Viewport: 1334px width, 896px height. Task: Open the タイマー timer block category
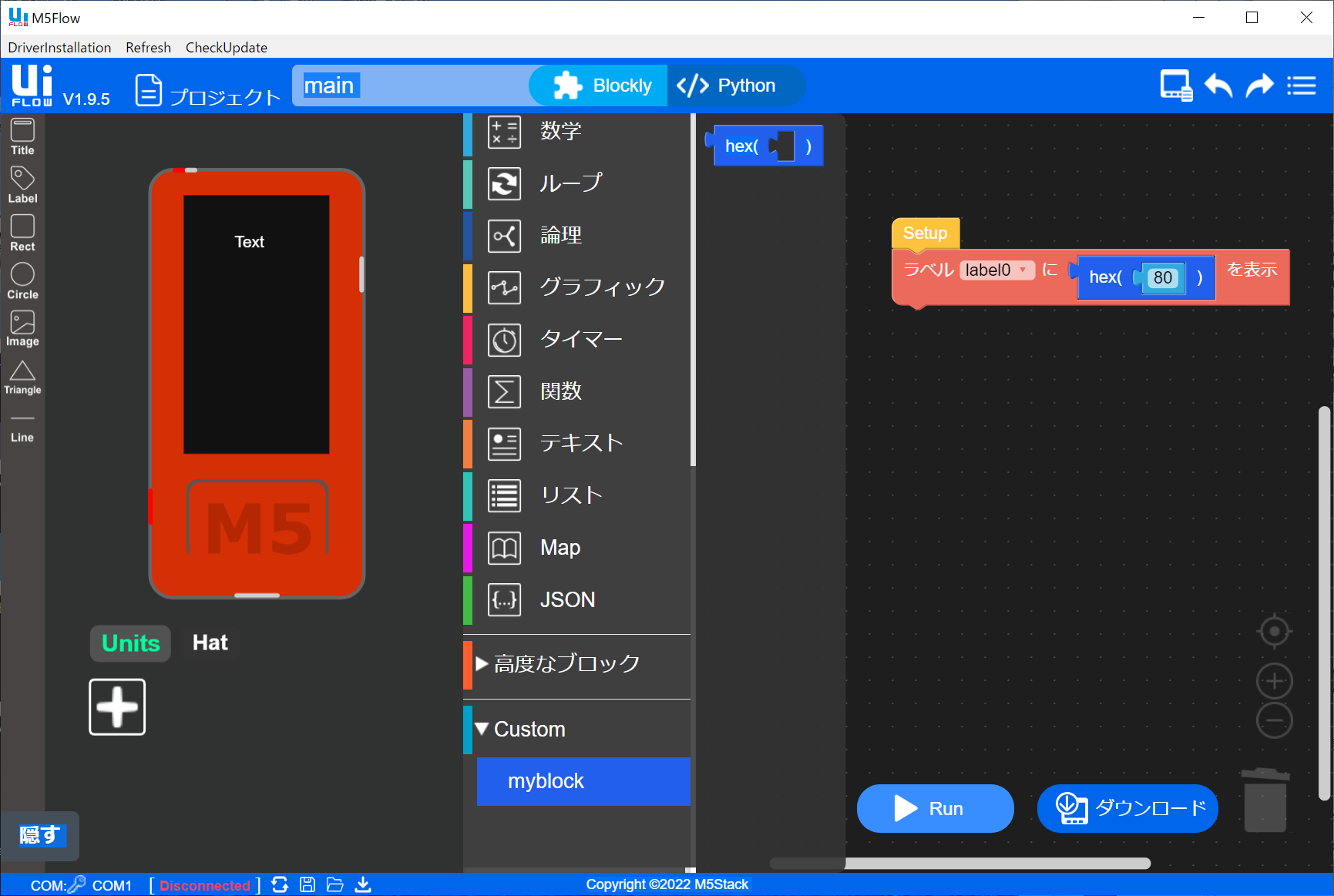pos(576,340)
